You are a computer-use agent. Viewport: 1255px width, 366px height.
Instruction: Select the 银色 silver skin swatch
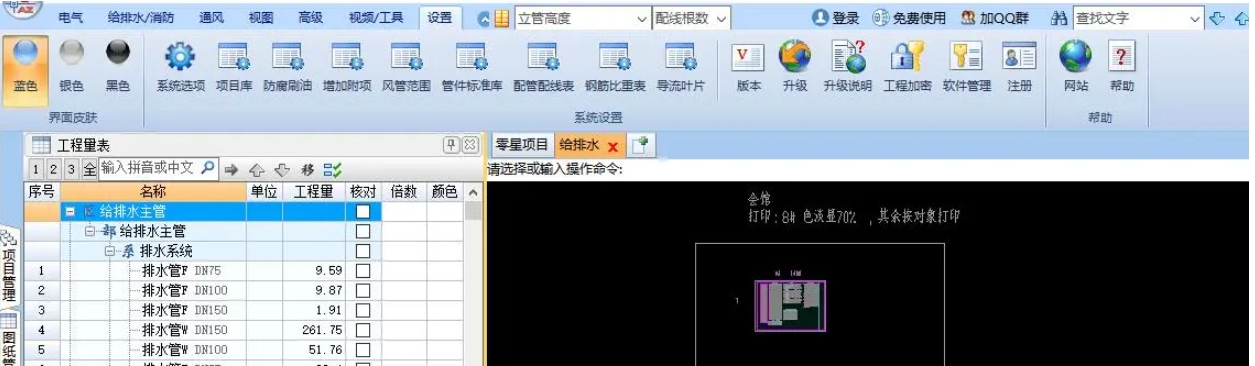coord(72,67)
